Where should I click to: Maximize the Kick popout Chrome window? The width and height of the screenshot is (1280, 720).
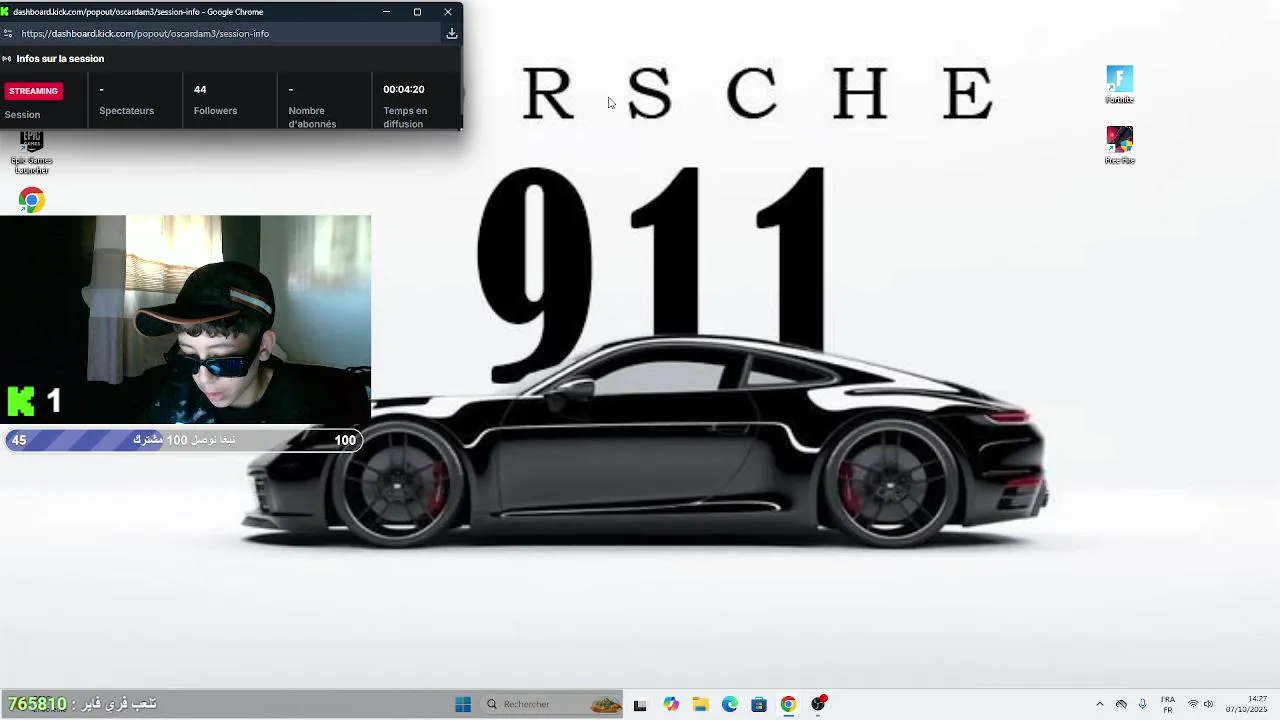(x=417, y=12)
